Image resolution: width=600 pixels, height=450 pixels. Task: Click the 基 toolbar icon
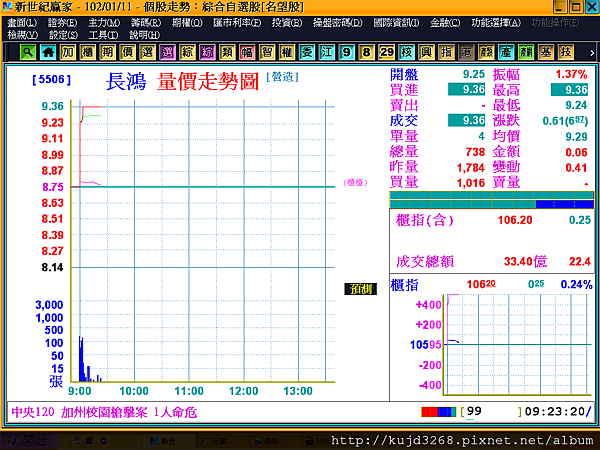point(546,52)
